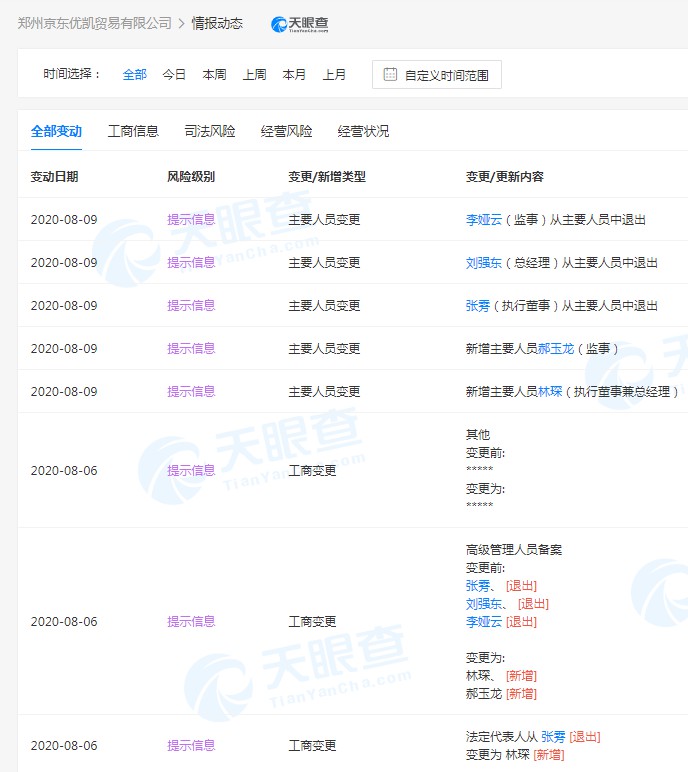Click 风险级别 column header

tap(191, 177)
